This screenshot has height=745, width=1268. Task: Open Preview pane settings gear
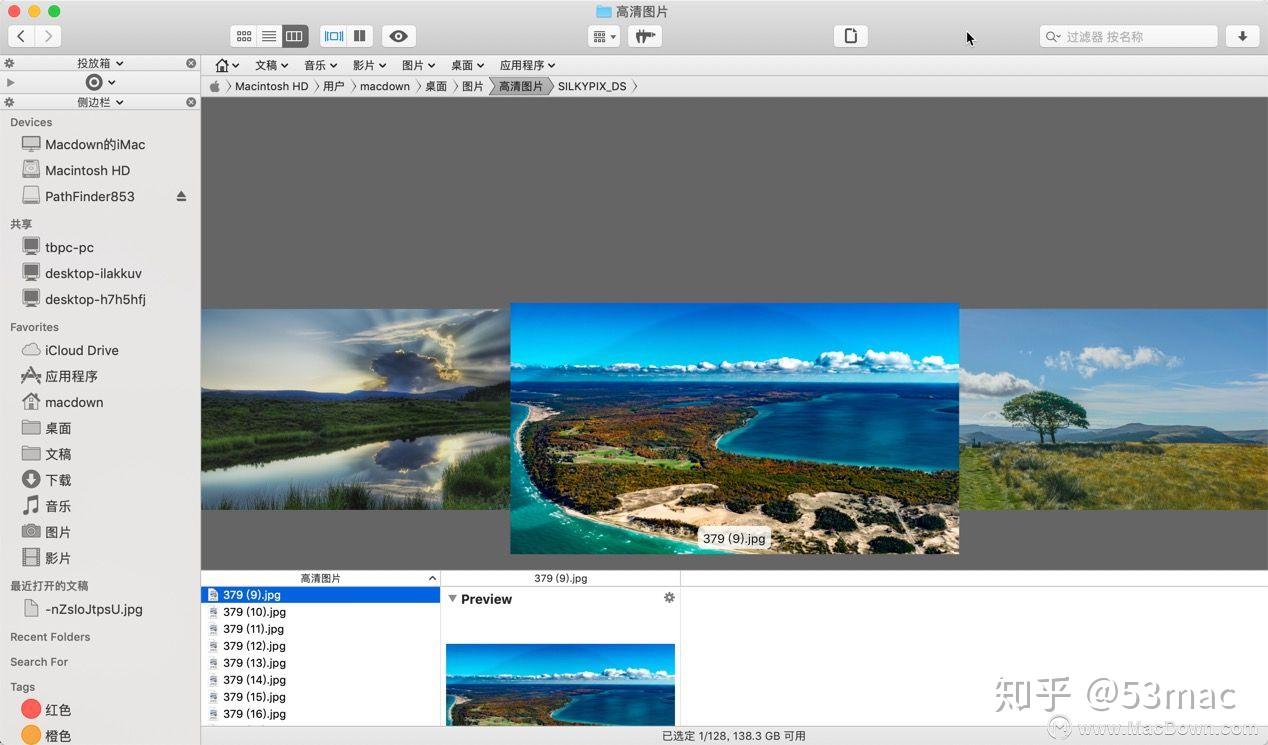pos(669,597)
